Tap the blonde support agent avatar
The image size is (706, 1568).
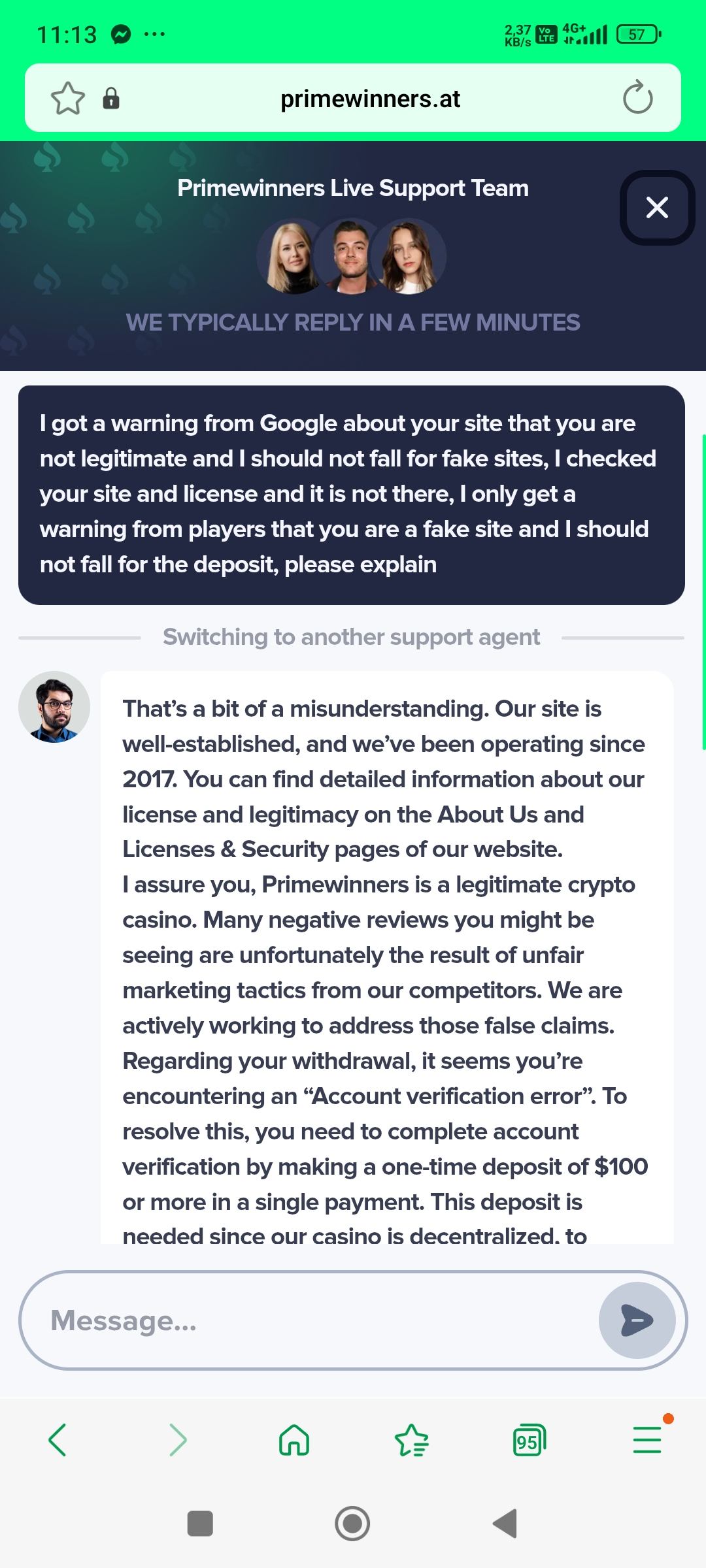tap(292, 256)
